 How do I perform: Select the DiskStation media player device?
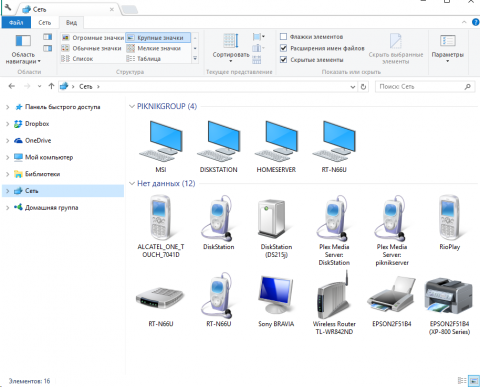coord(219,223)
